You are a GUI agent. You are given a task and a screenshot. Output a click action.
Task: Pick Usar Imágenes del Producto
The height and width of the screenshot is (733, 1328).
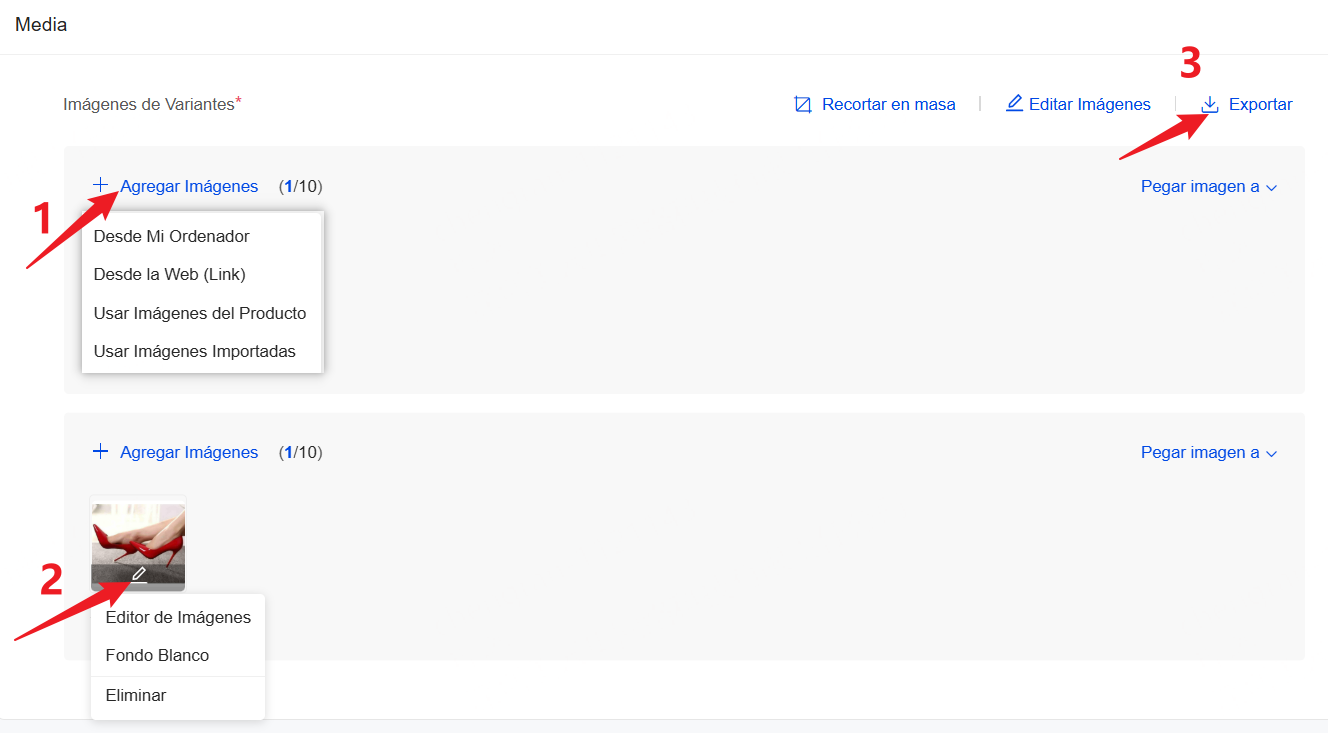(200, 313)
